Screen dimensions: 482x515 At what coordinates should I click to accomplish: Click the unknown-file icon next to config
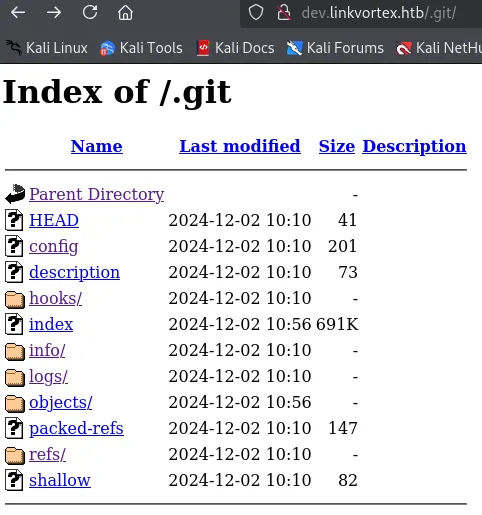(x=14, y=246)
